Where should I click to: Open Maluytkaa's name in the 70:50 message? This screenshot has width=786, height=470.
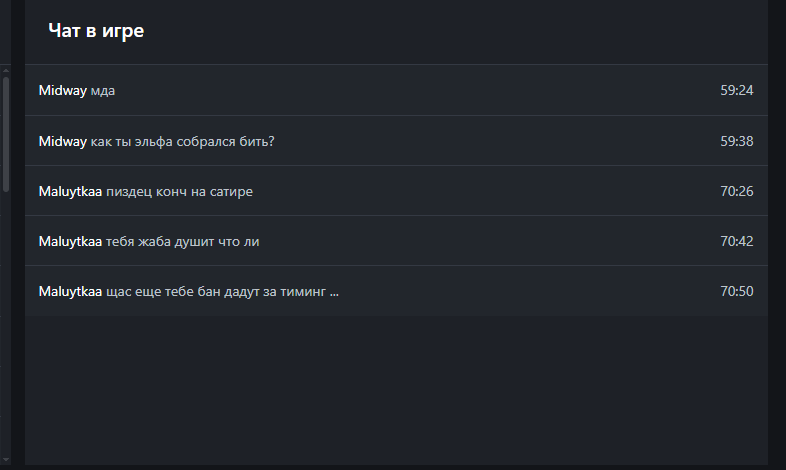point(70,291)
